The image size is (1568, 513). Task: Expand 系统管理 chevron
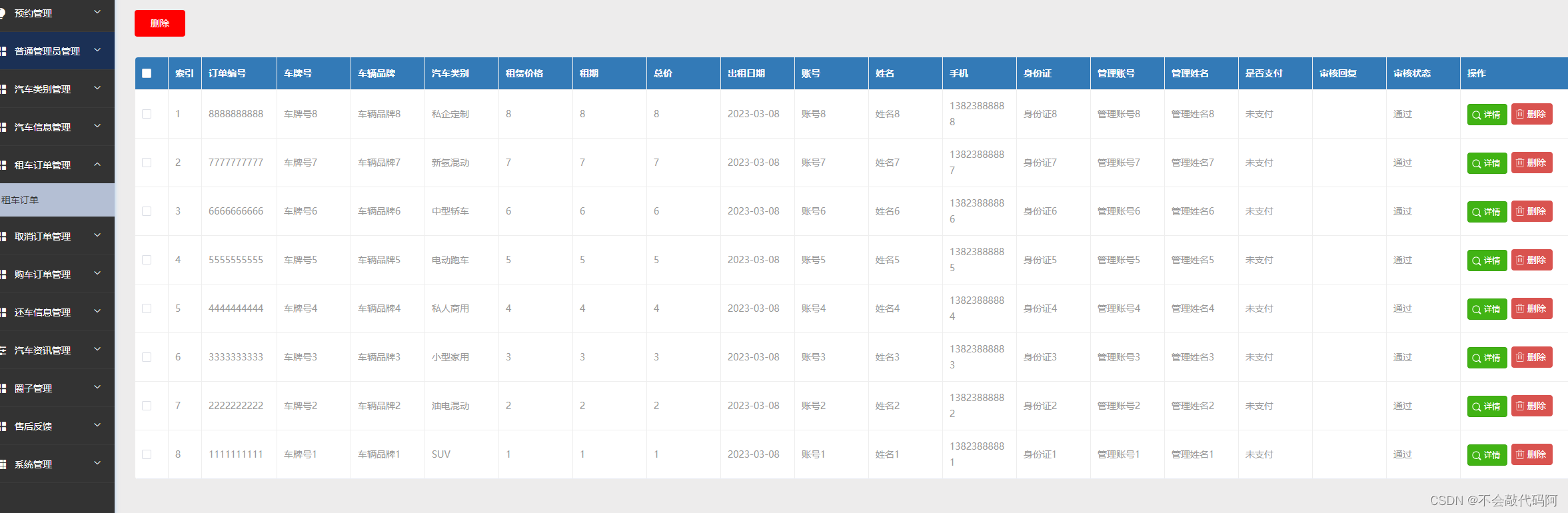[97, 463]
